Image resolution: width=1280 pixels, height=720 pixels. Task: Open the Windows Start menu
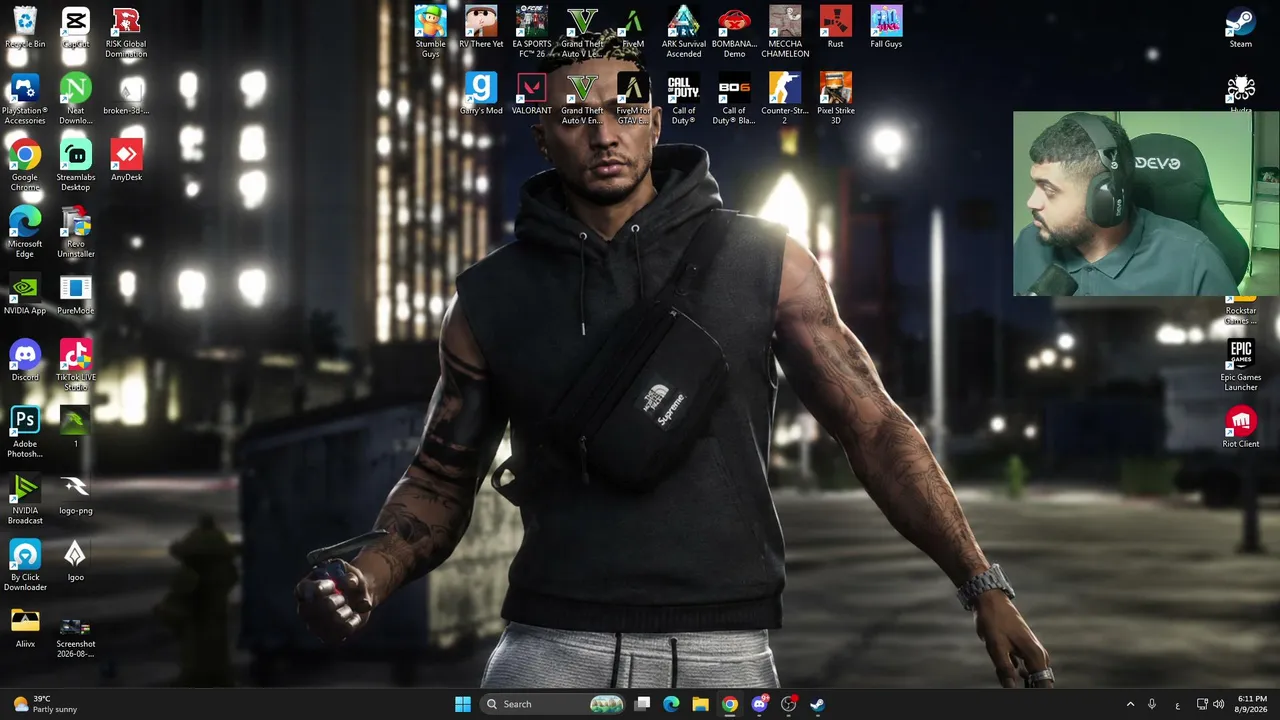click(x=463, y=704)
